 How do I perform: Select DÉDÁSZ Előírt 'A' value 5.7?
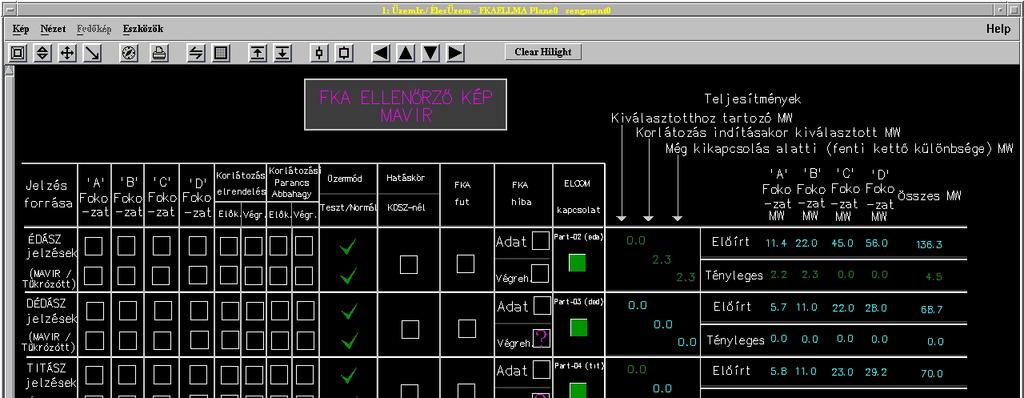778,307
